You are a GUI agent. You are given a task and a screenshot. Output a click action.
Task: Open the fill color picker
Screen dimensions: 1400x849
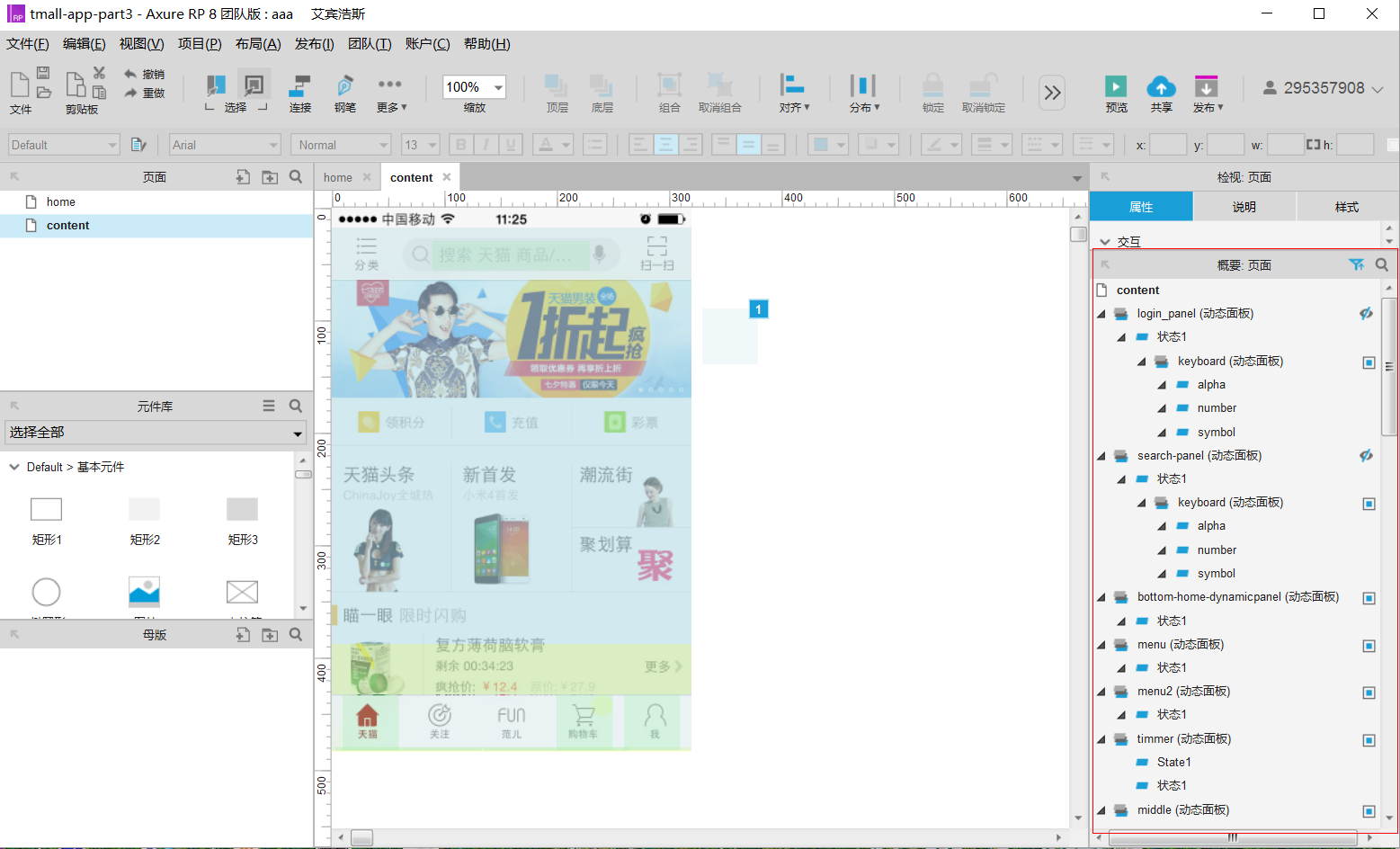828,145
